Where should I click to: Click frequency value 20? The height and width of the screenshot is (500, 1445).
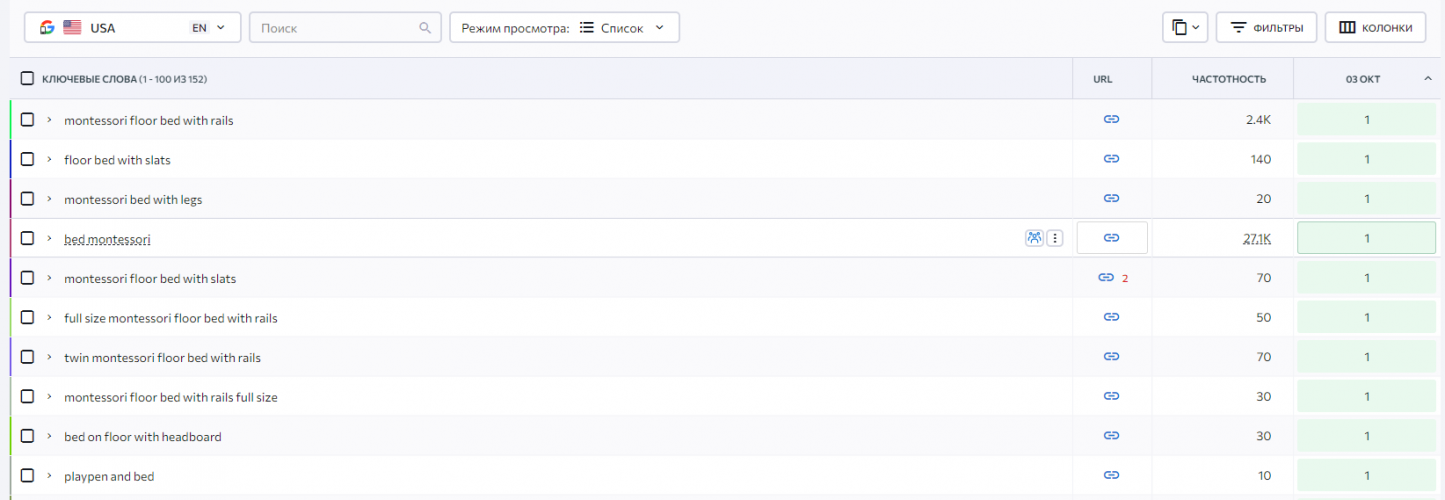tap(1264, 198)
